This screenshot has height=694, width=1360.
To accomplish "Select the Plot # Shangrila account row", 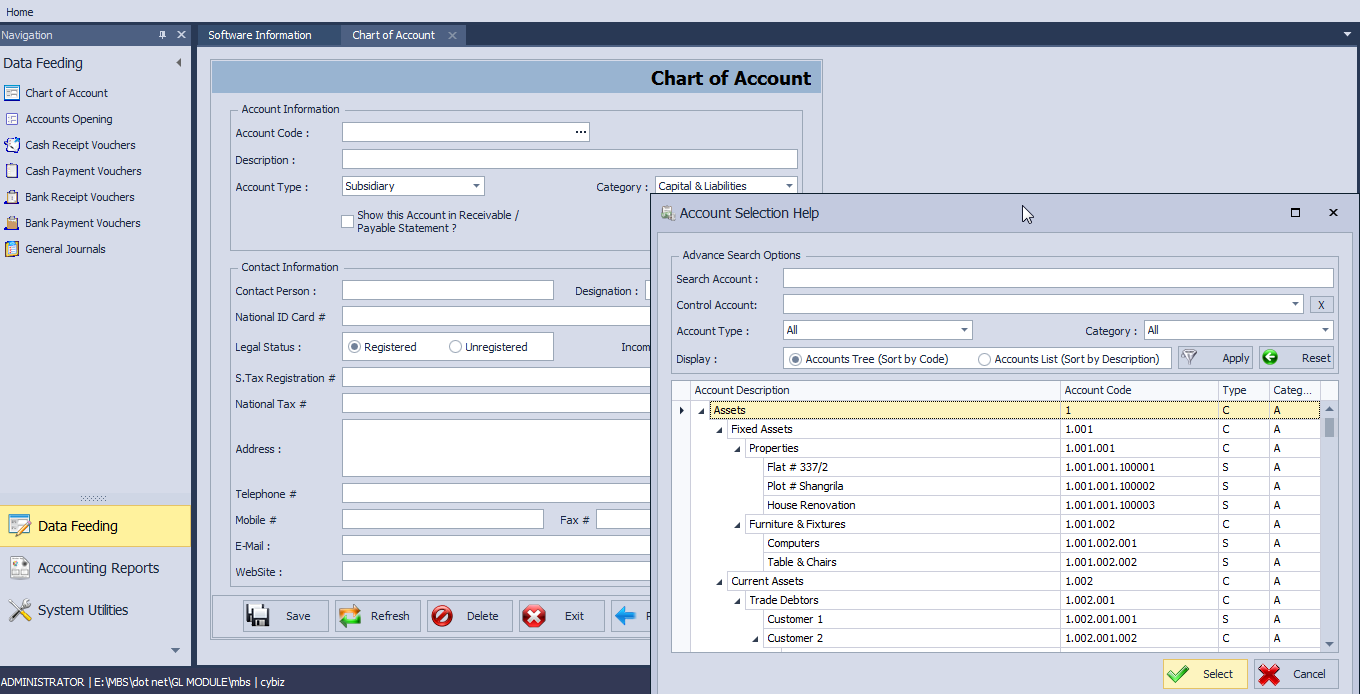I will pyautogui.click(x=1005, y=486).
